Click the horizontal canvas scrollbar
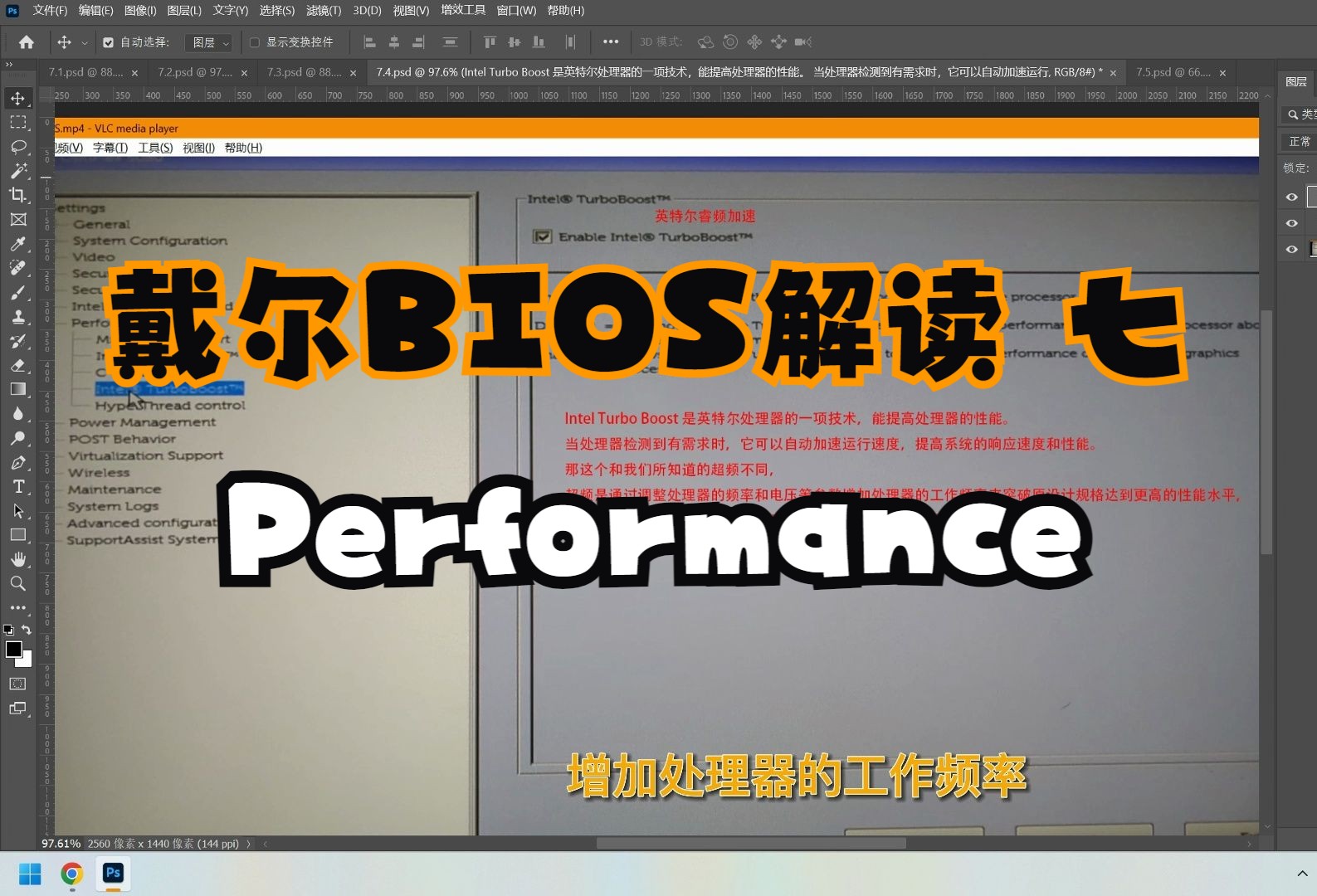The image size is (1317, 896). click(751, 844)
